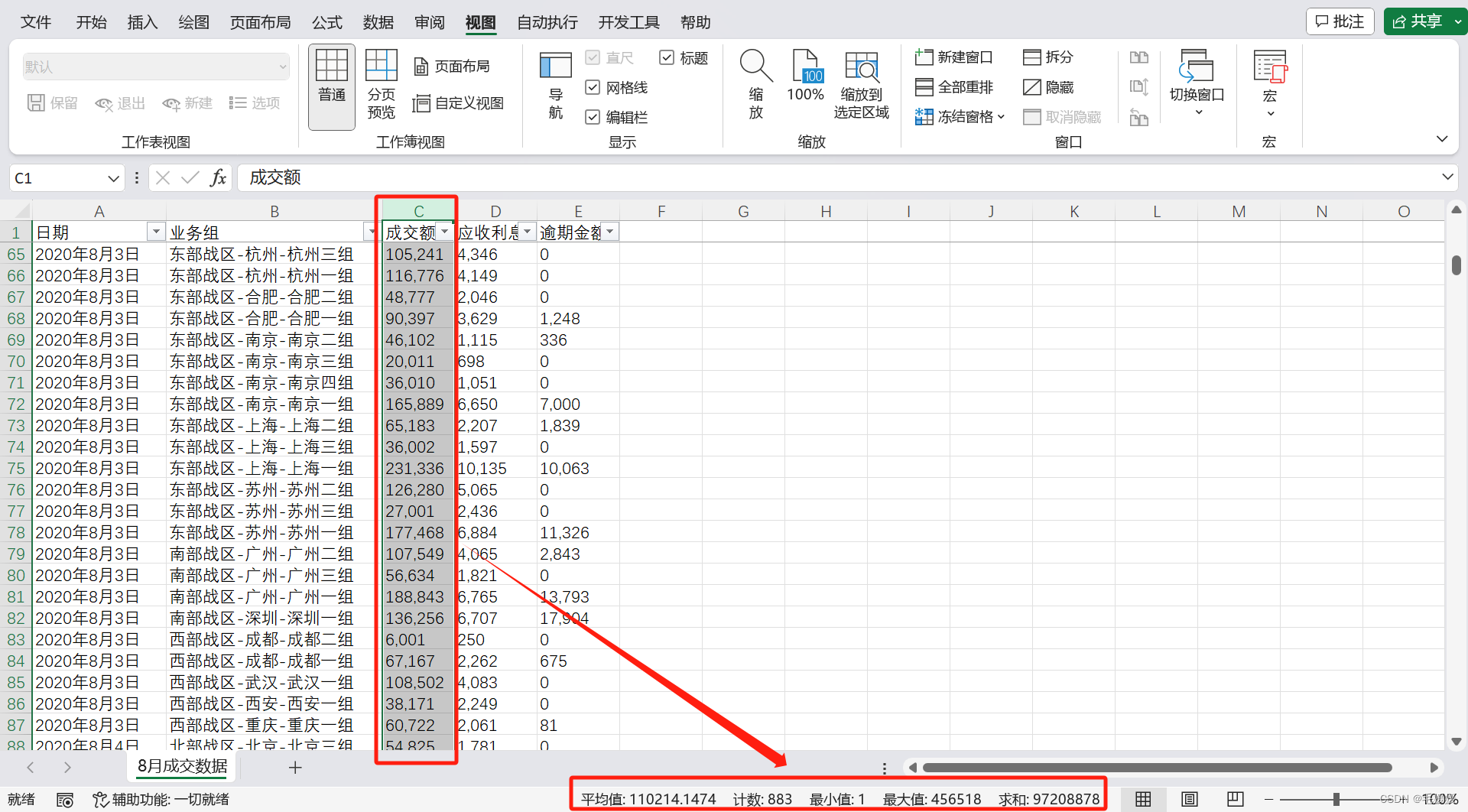1468x812 pixels.
Task: Switch to Page Break Preview in status bar
Action: 1236,799
